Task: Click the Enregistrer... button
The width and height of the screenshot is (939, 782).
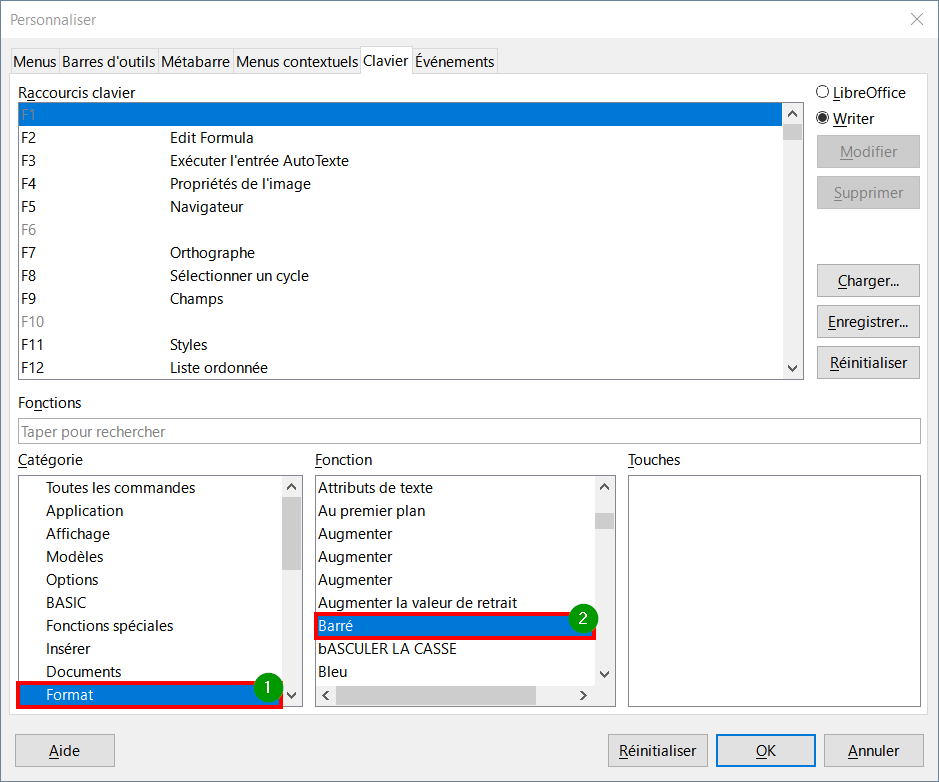Action: click(868, 322)
